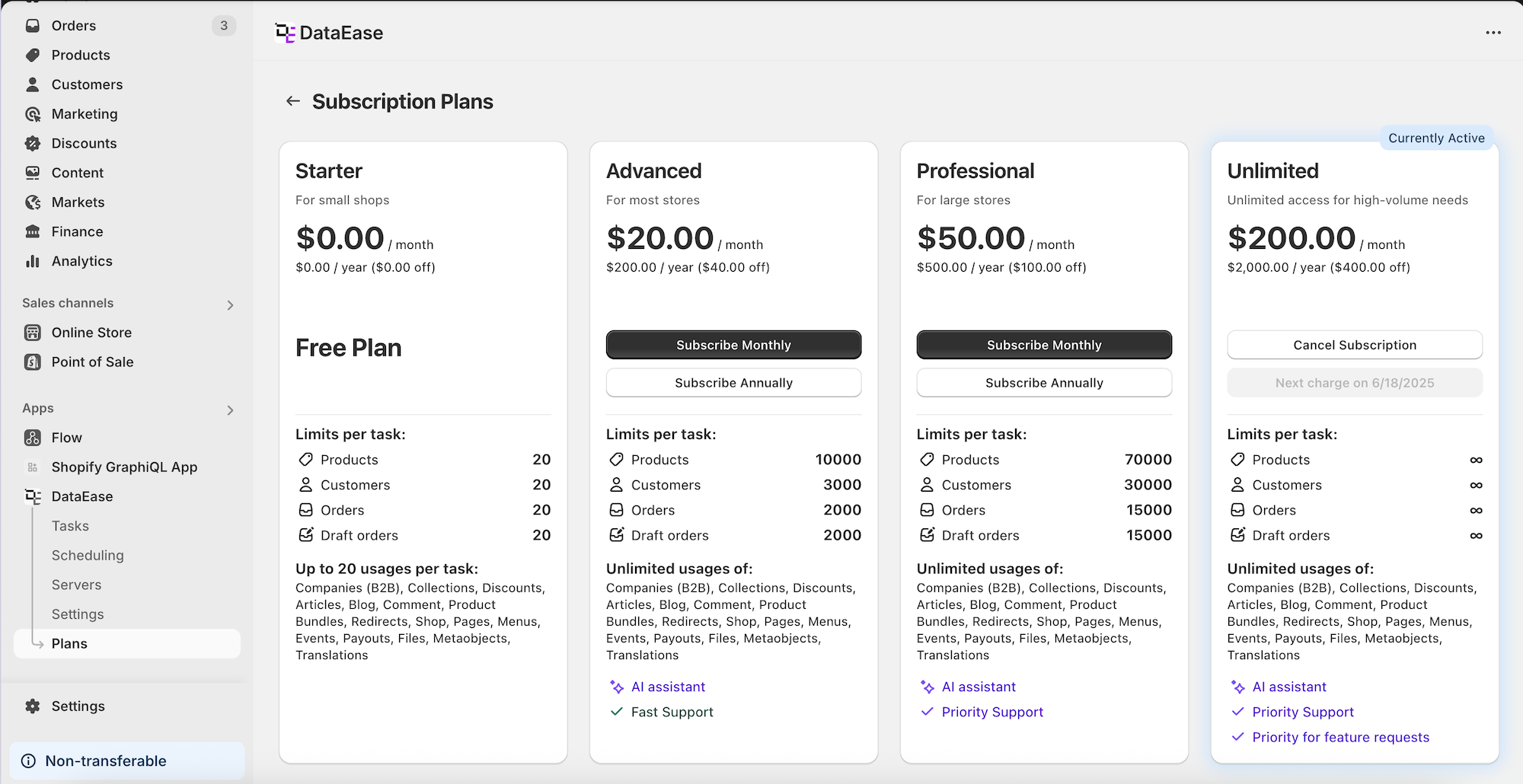The height and width of the screenshot is (784, 1523).
Task: Click the Priority for feature requests checkmark
Action: [1238, 737]
